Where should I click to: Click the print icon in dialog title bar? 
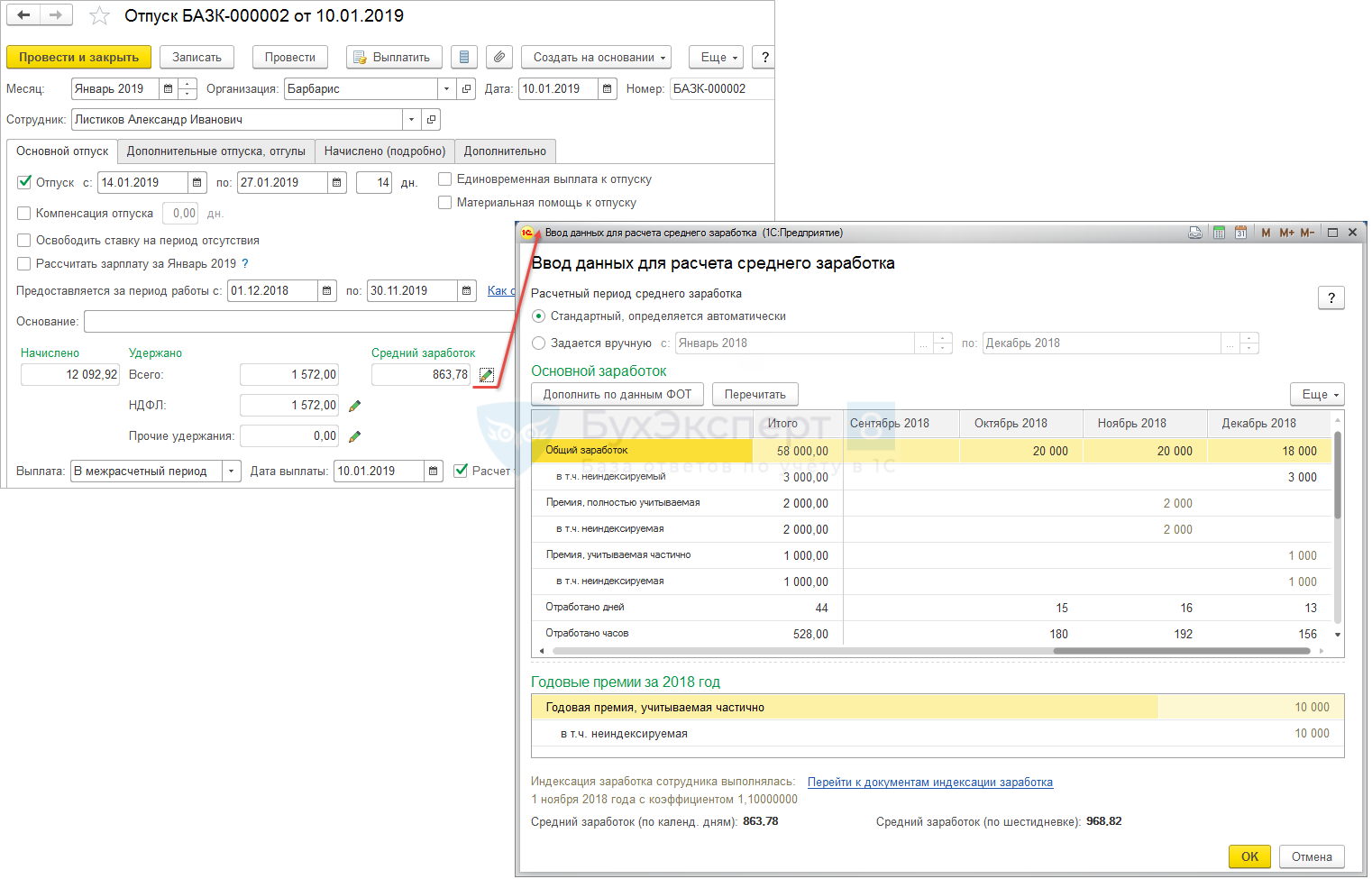(1195, 233)
